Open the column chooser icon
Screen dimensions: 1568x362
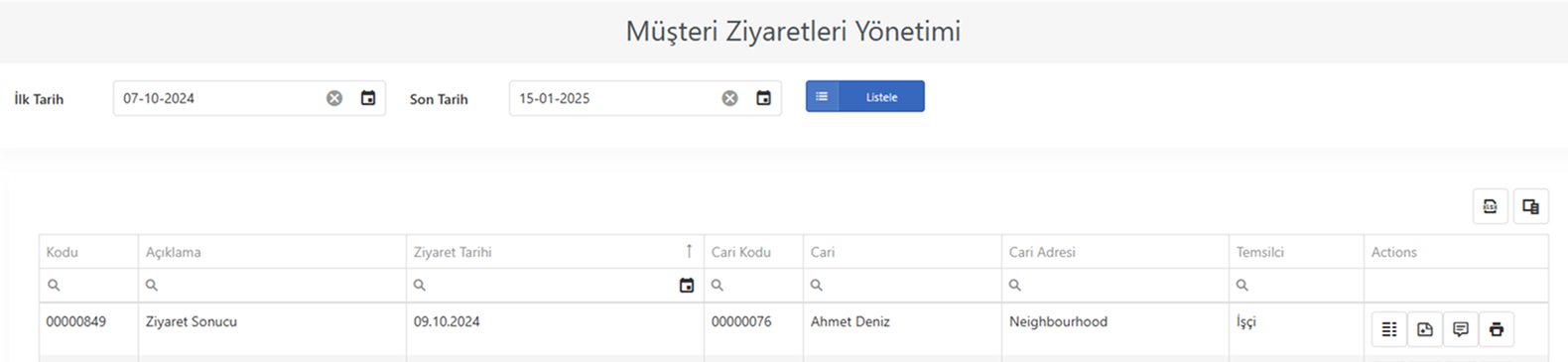tap(1530, 206)
